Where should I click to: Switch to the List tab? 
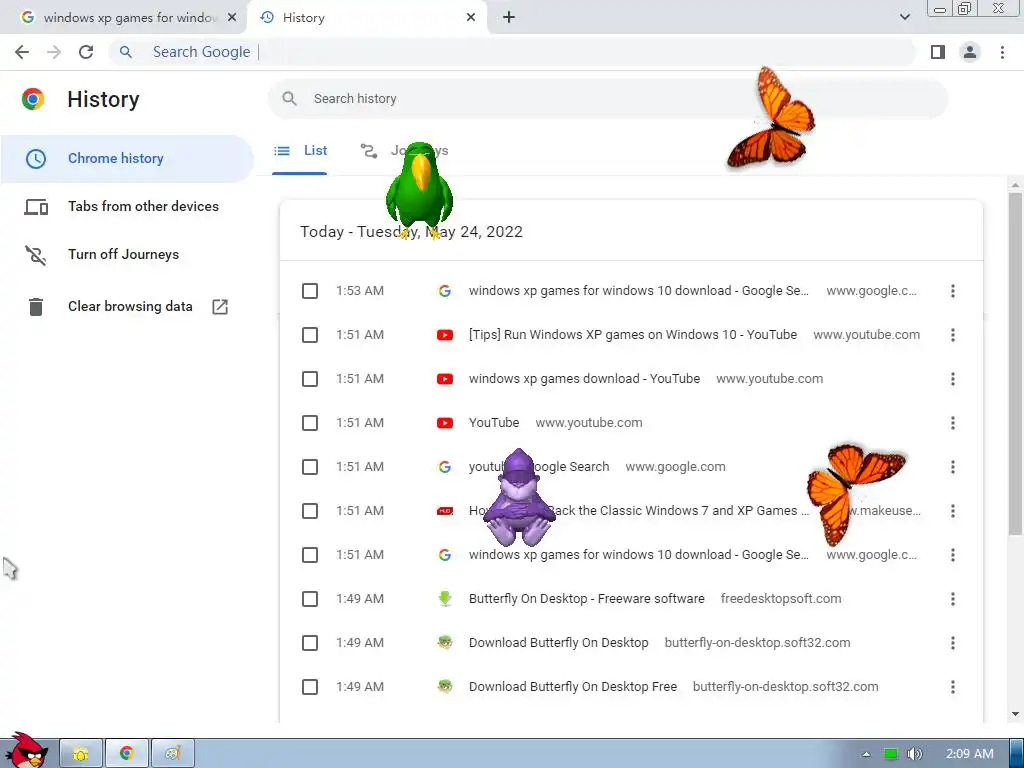coord(300,151)
